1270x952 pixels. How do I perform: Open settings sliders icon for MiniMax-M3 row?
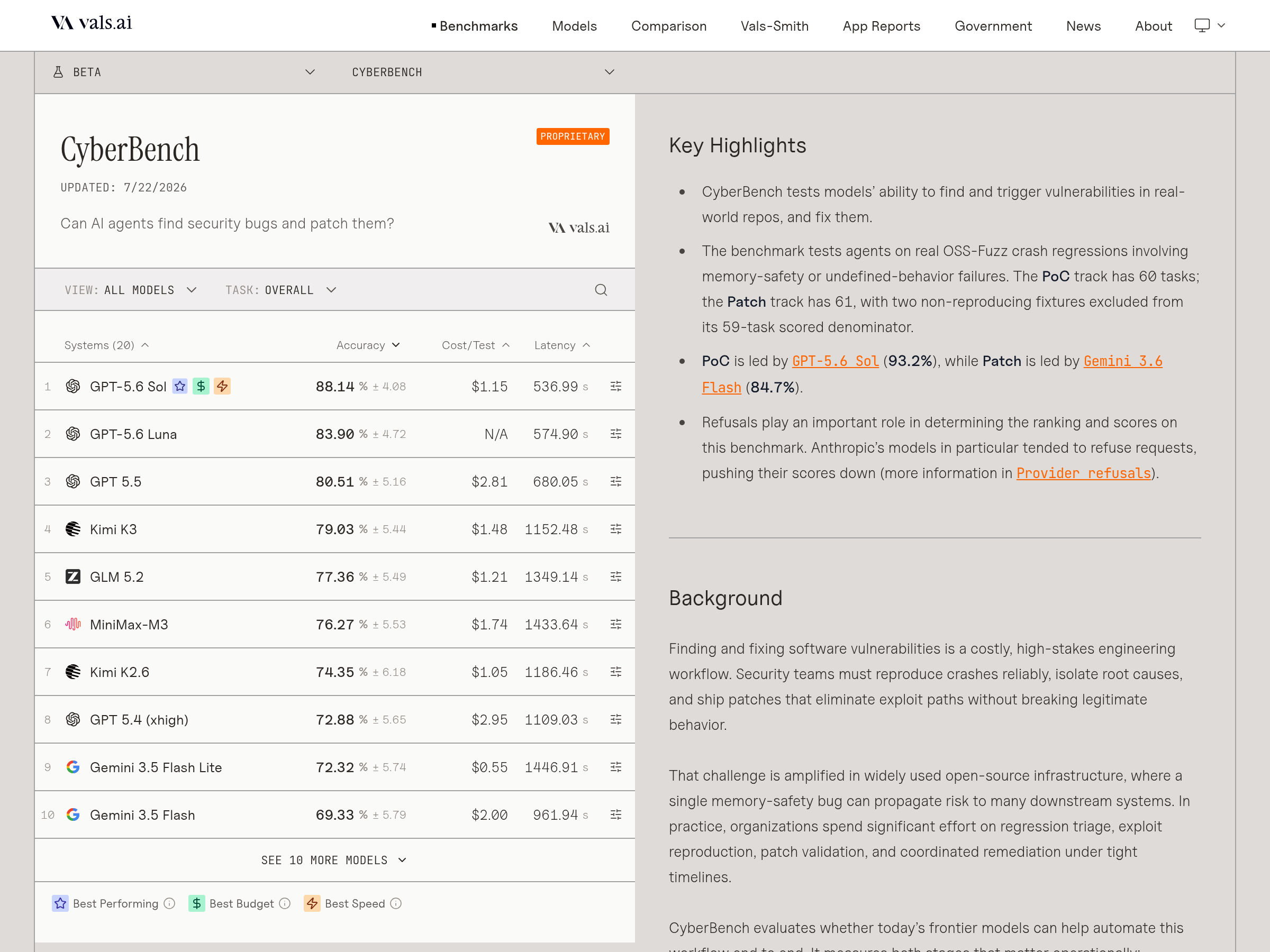click(x=615, y=624)
